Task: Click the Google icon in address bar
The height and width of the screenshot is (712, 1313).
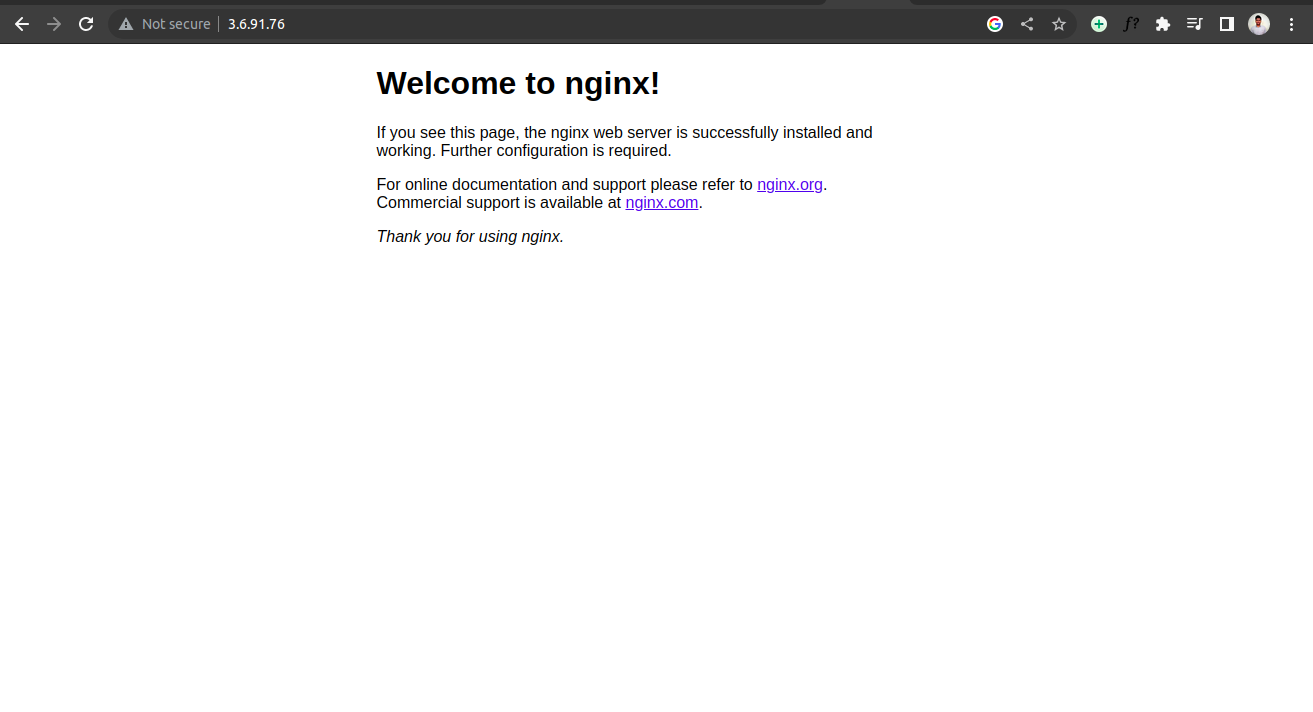Action: tap(995, 24)
